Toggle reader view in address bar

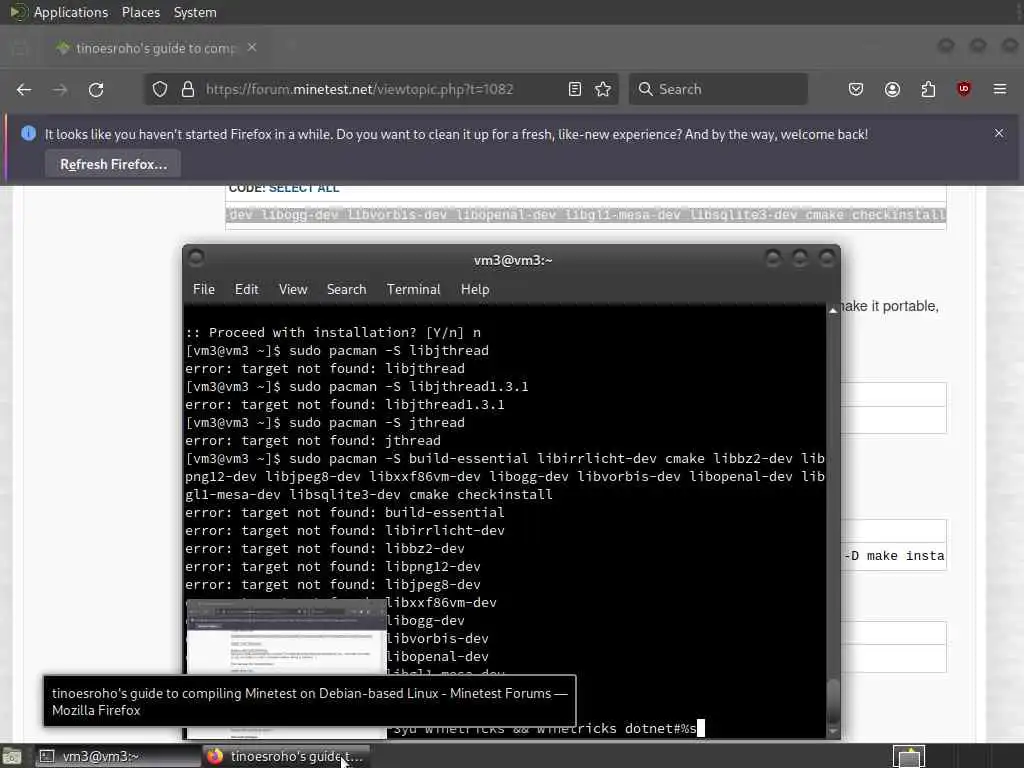point(575,89)
